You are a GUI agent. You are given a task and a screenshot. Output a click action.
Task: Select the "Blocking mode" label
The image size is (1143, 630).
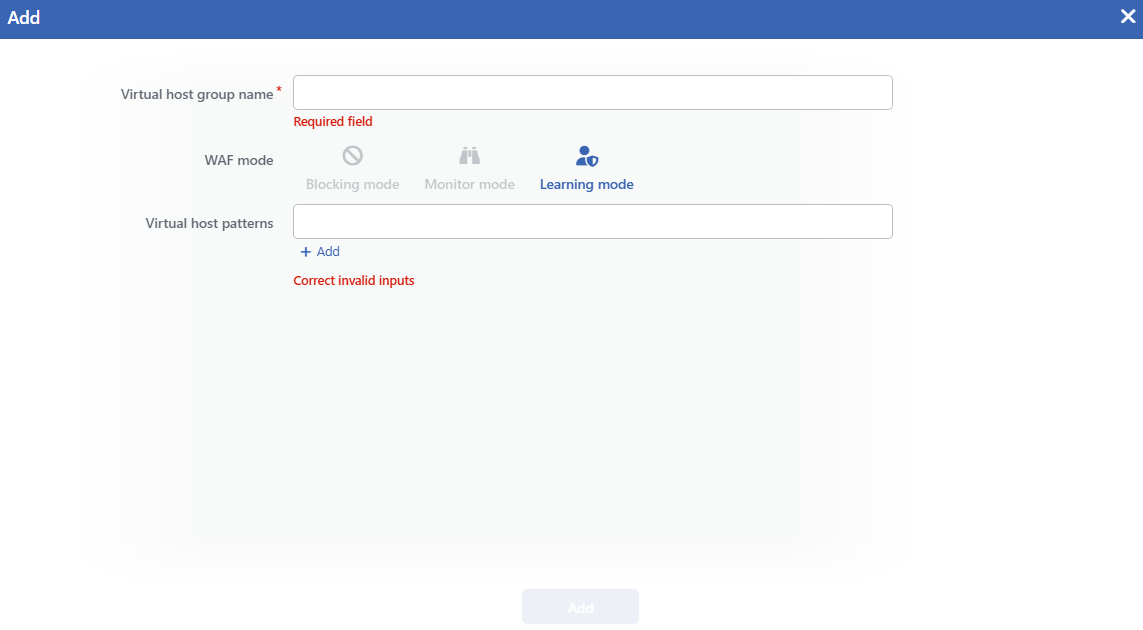point(353,184)
